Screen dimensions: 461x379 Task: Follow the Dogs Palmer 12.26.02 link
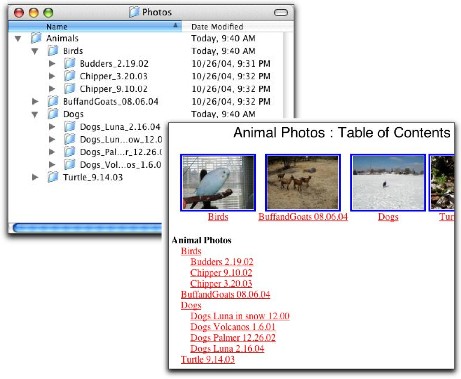click(x=233, y=338)
